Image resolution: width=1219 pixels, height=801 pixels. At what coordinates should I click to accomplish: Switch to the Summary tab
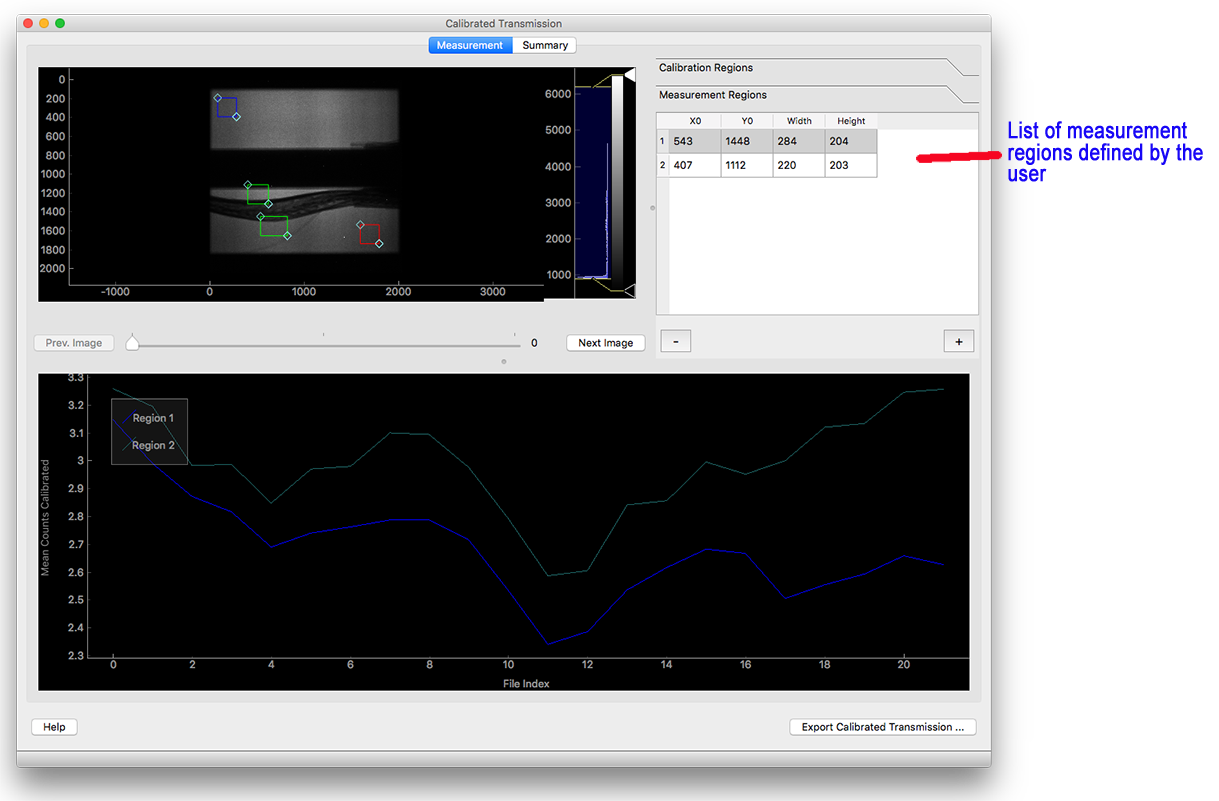545,45
